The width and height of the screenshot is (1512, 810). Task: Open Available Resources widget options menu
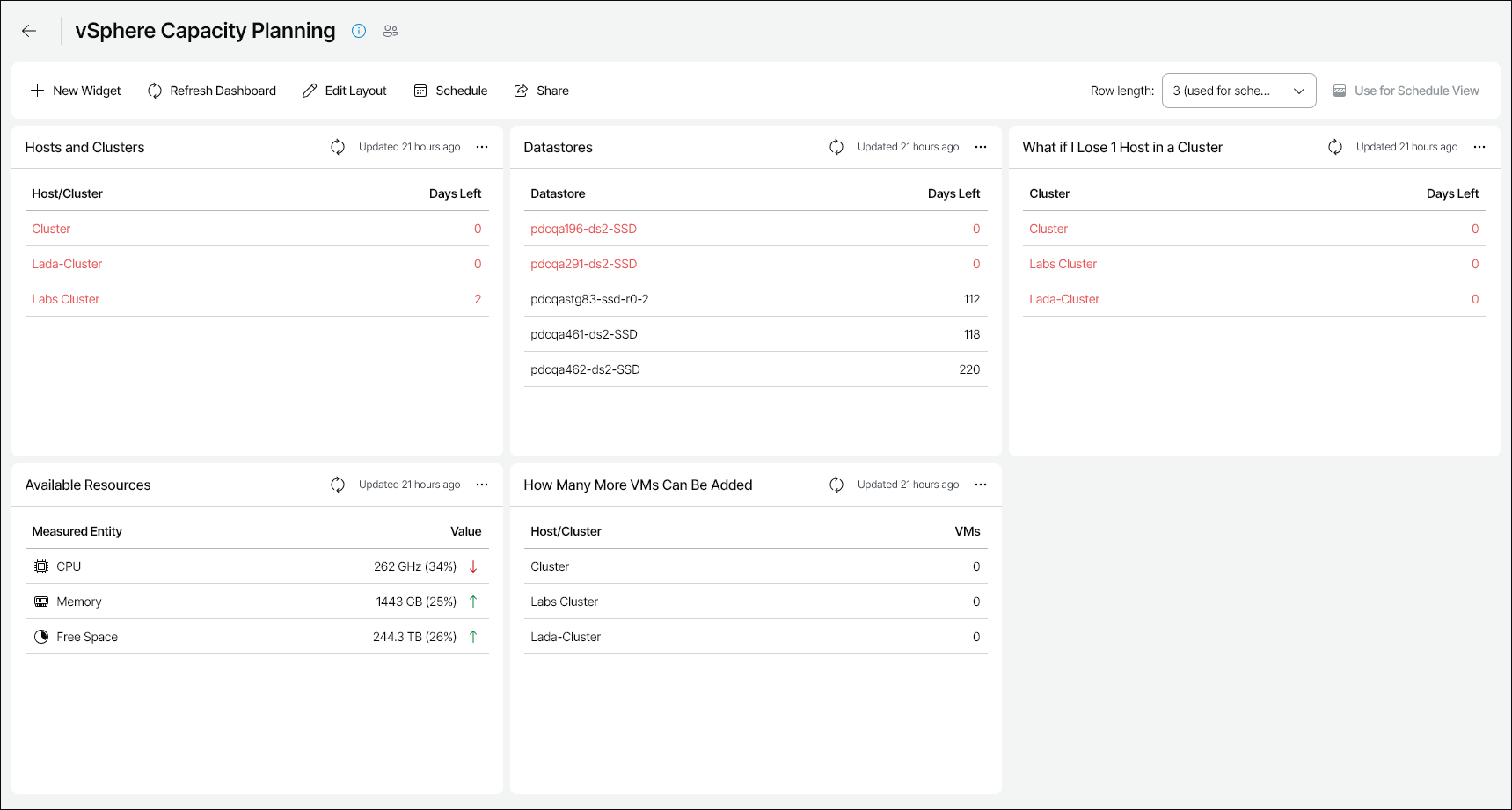coord(482,485)
